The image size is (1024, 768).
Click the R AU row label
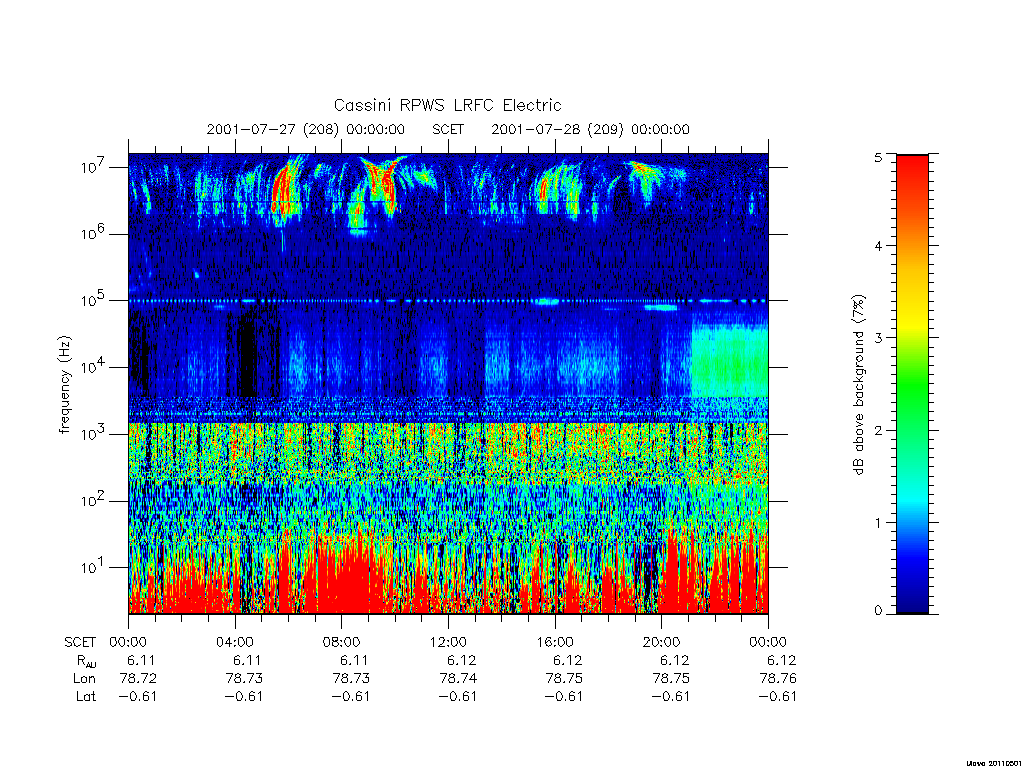tap(86, 661)
